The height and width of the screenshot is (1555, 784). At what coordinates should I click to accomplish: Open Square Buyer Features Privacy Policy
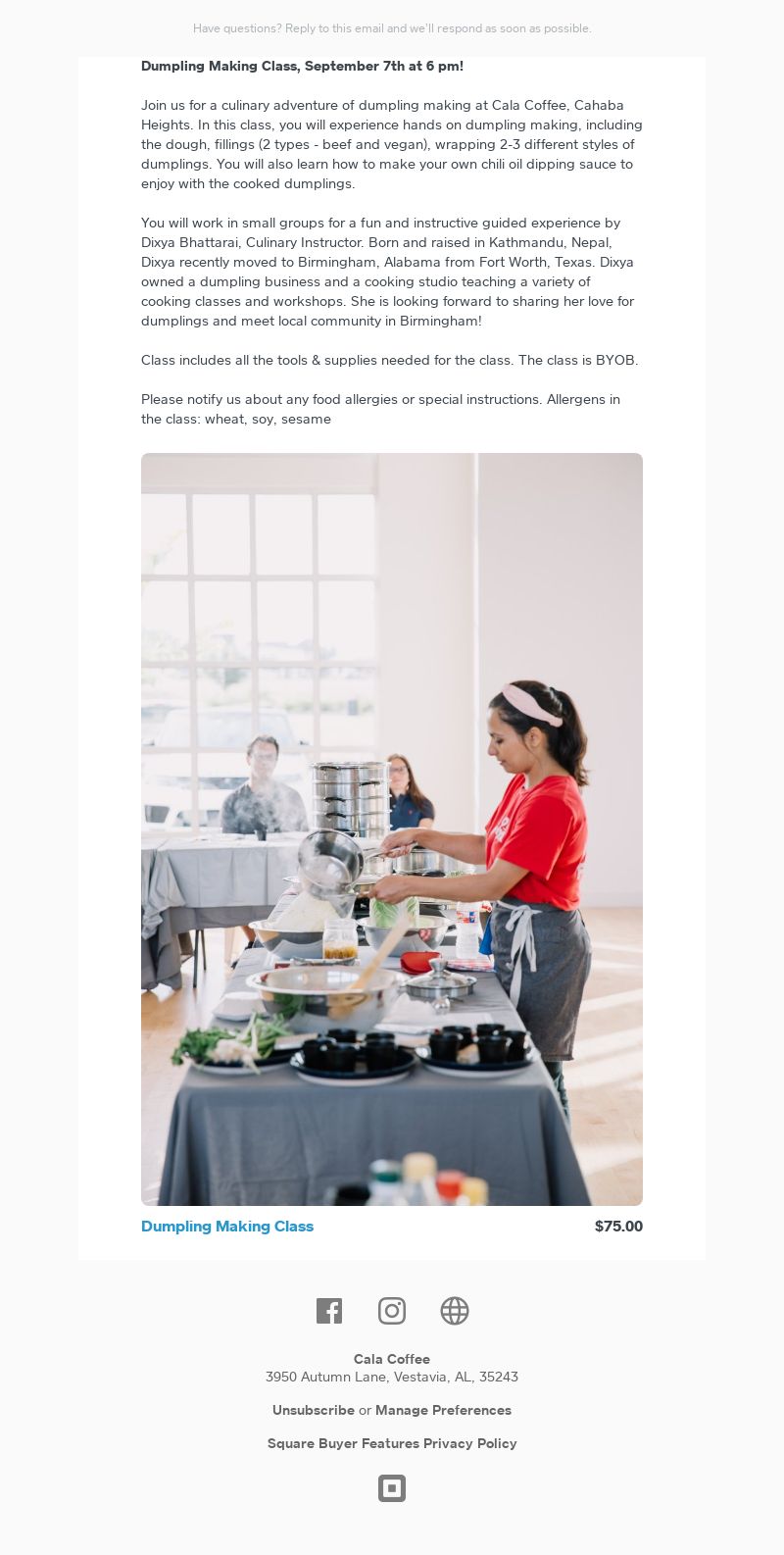click(392, 1443)
